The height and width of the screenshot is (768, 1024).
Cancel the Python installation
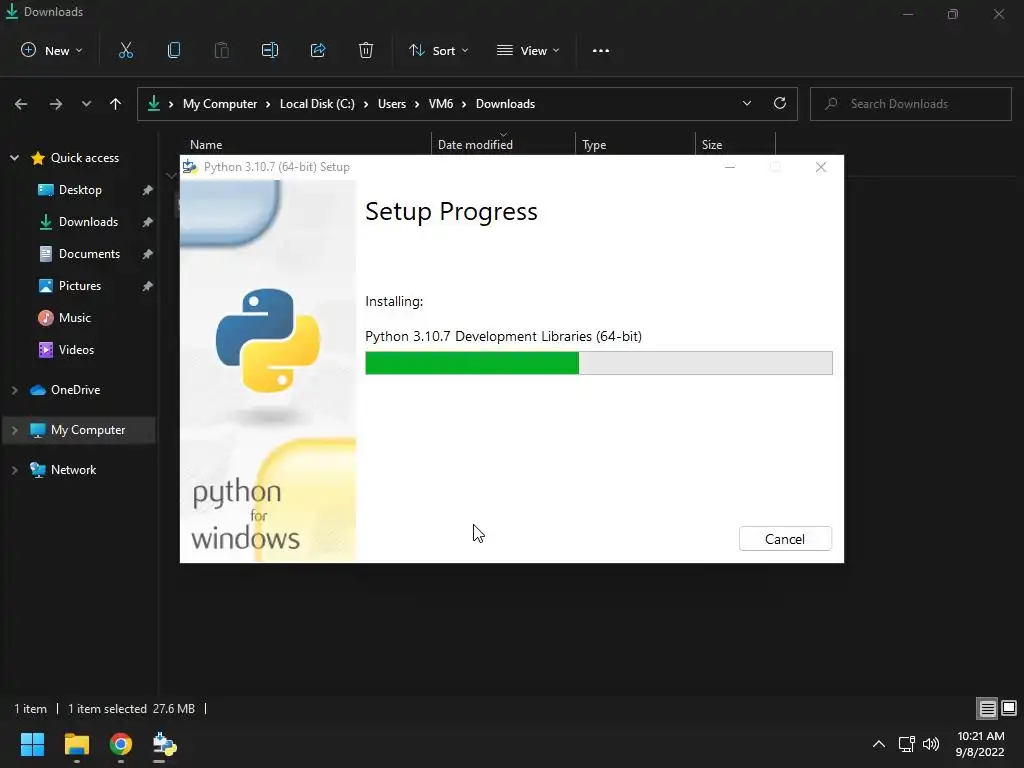[785, 539]
